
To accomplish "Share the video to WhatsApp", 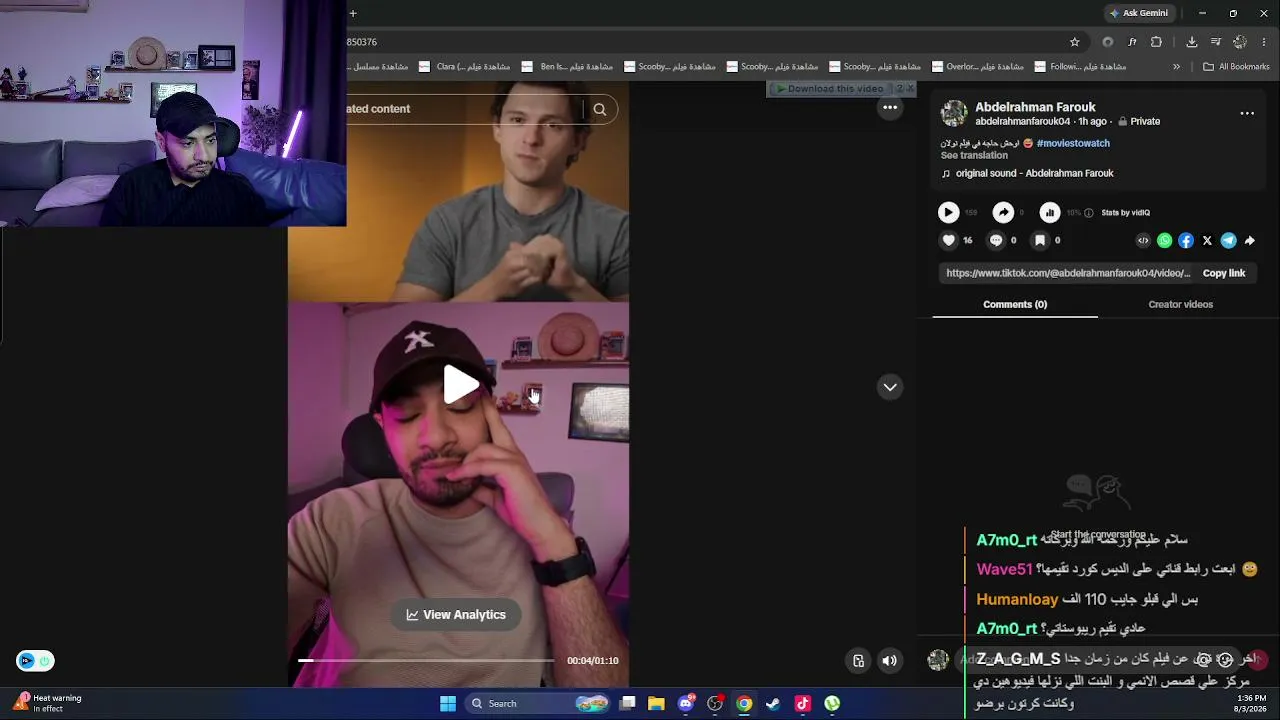I will [x=1164, y=240].
